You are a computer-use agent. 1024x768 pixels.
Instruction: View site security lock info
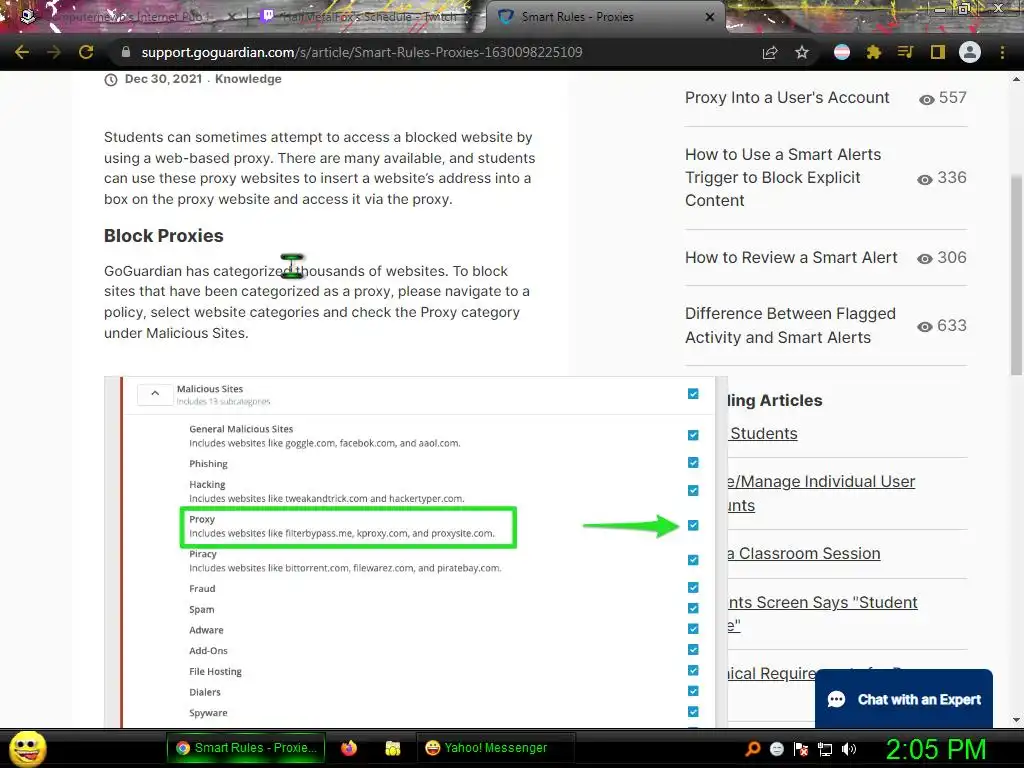(x=126, y=52)
